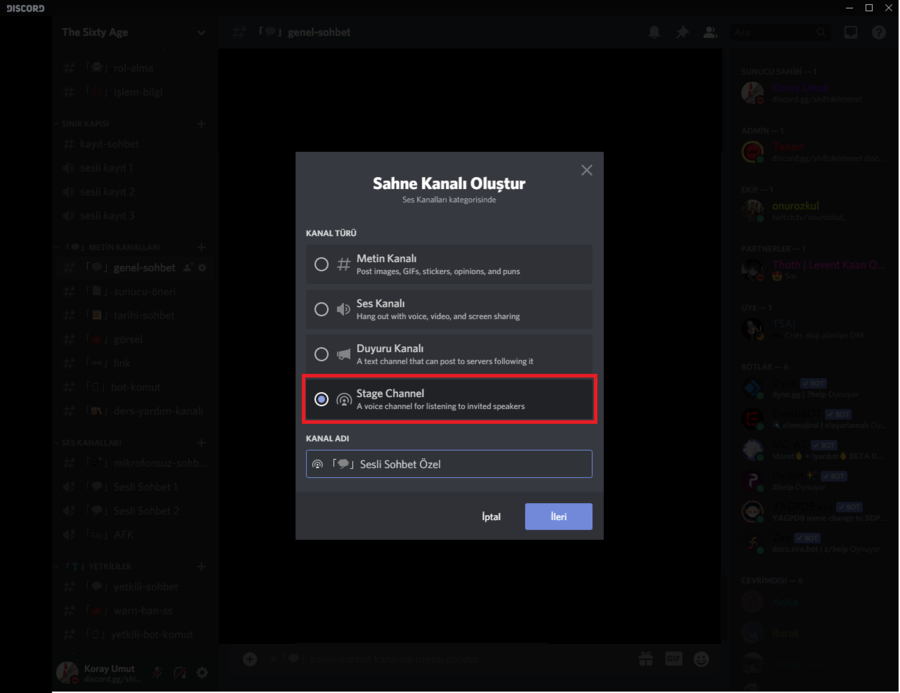The height and width of the screenshot is (693, 900).
Task: Open the Sesli Sohbet 1 voice channel
Action: pyautogui.click(x=145, y=487)
